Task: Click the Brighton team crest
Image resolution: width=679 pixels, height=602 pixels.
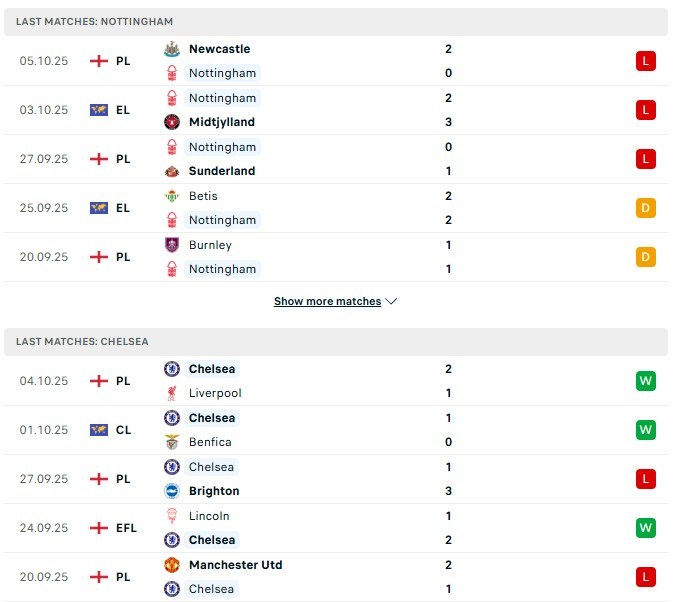Action: tap(172, 491)
